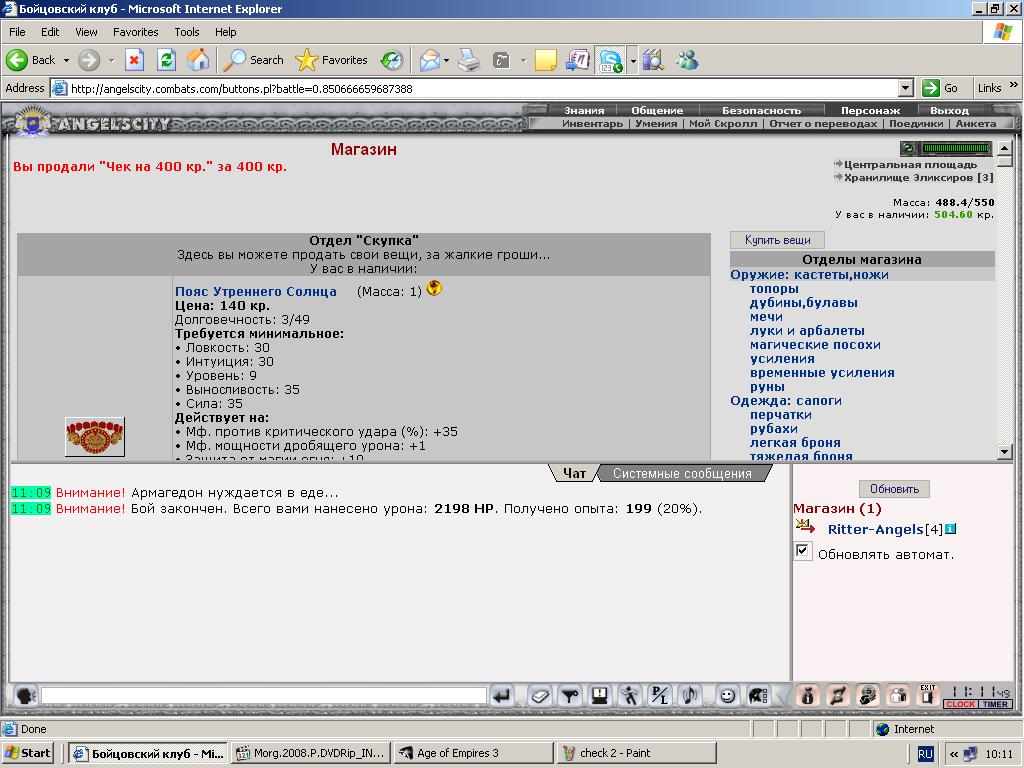1024x768 pixels.
Task: Click the EXIT door icon
Action: 928,696
